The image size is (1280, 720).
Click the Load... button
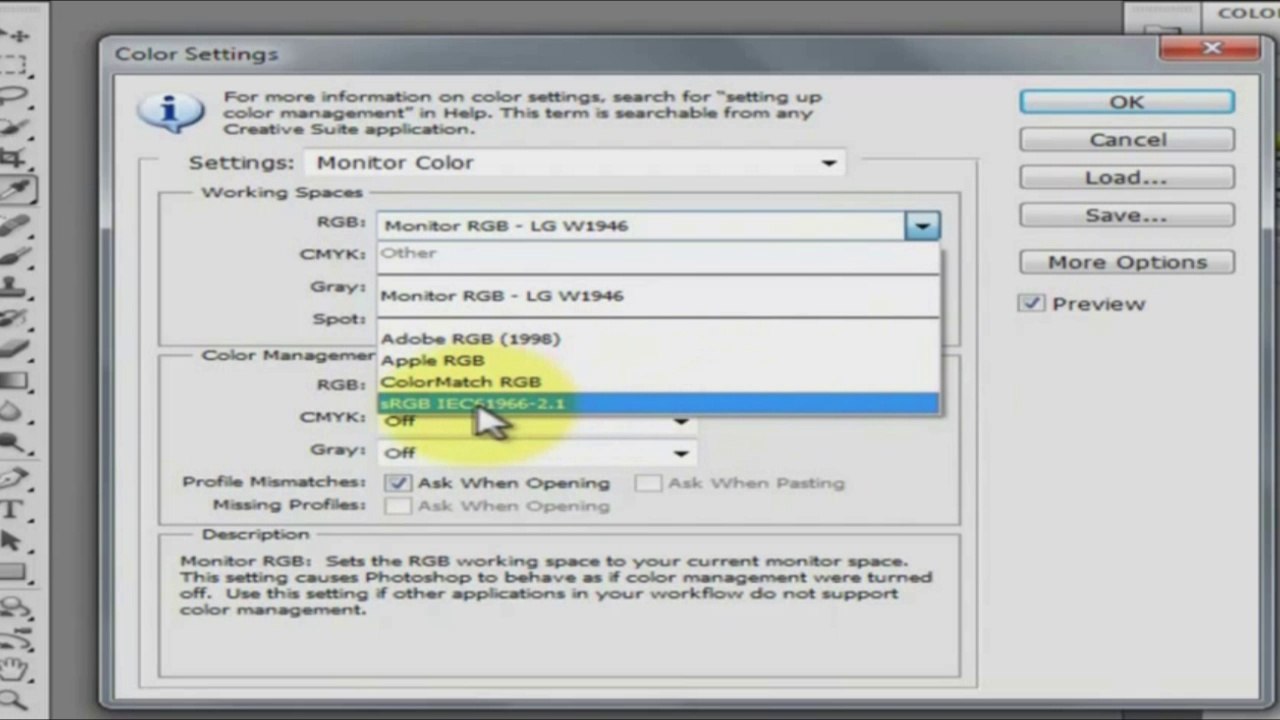coord(1127,178)
